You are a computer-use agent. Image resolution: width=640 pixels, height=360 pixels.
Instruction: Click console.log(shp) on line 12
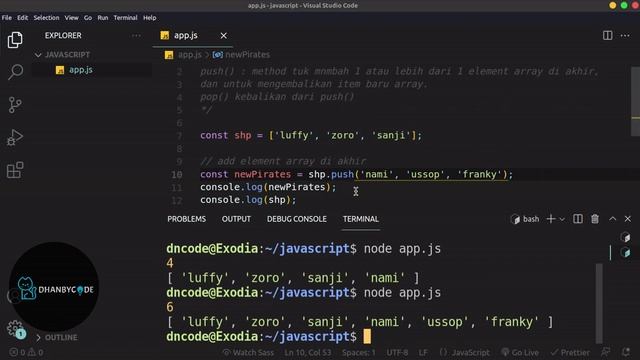248,200
